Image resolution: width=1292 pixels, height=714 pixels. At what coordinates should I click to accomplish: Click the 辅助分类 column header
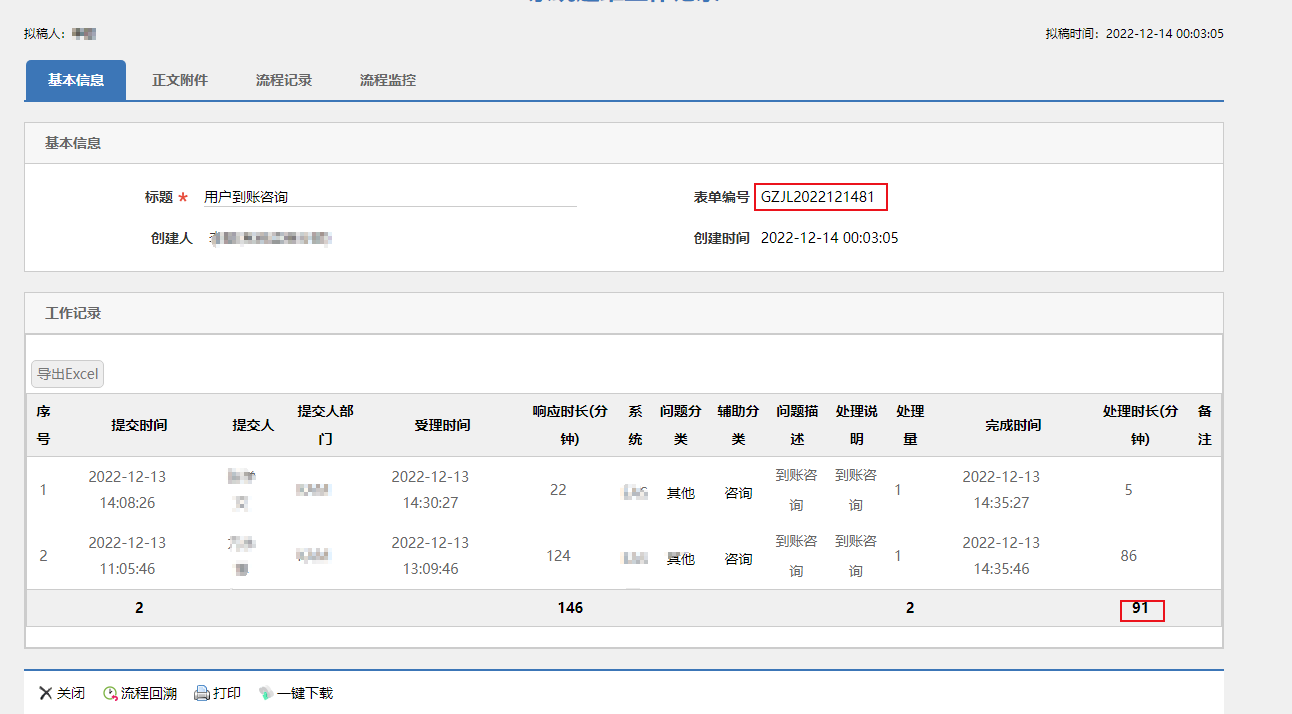click(x=738, y=425)
